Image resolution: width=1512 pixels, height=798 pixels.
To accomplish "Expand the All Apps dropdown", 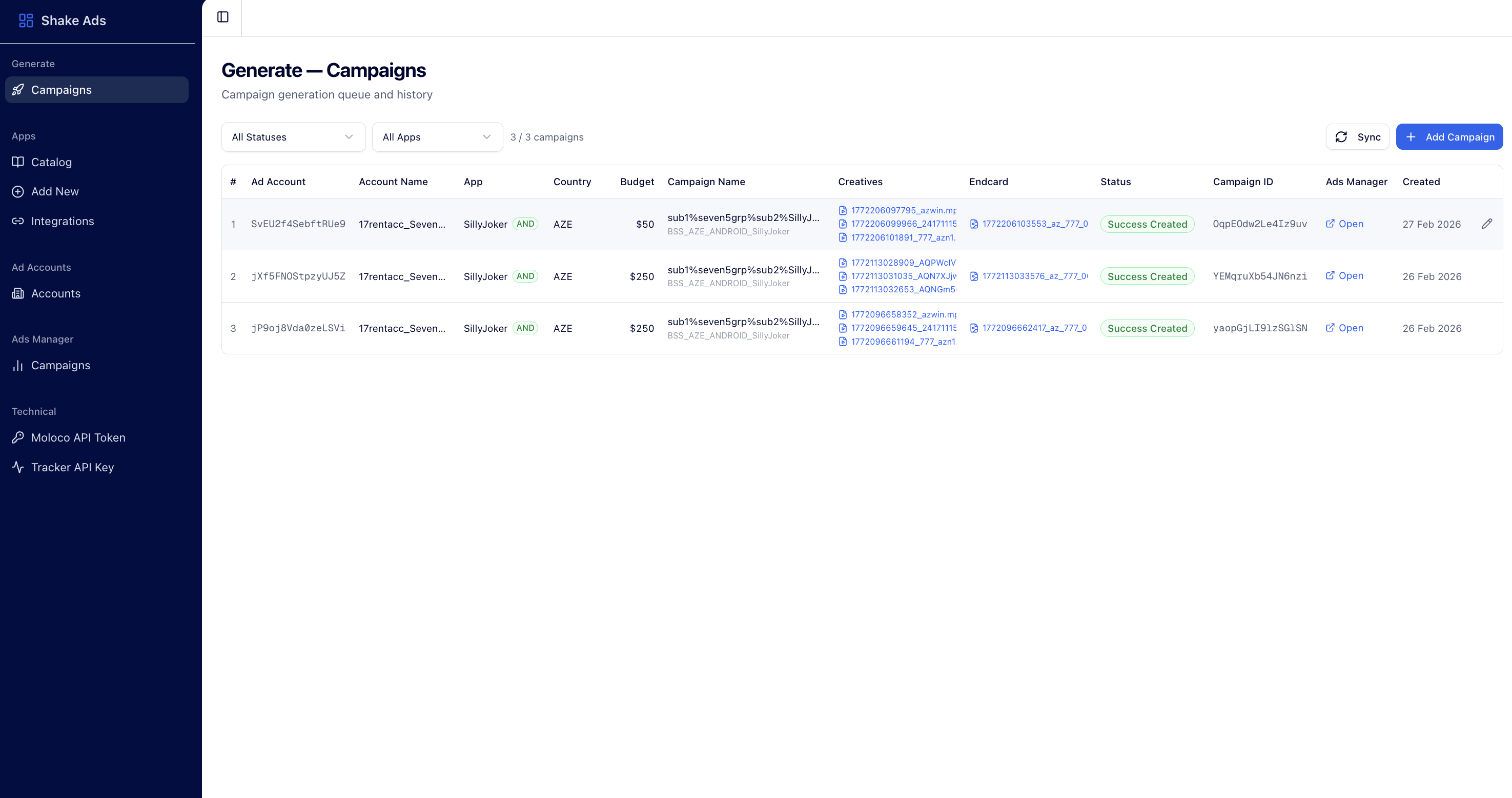I will point(437,137).
